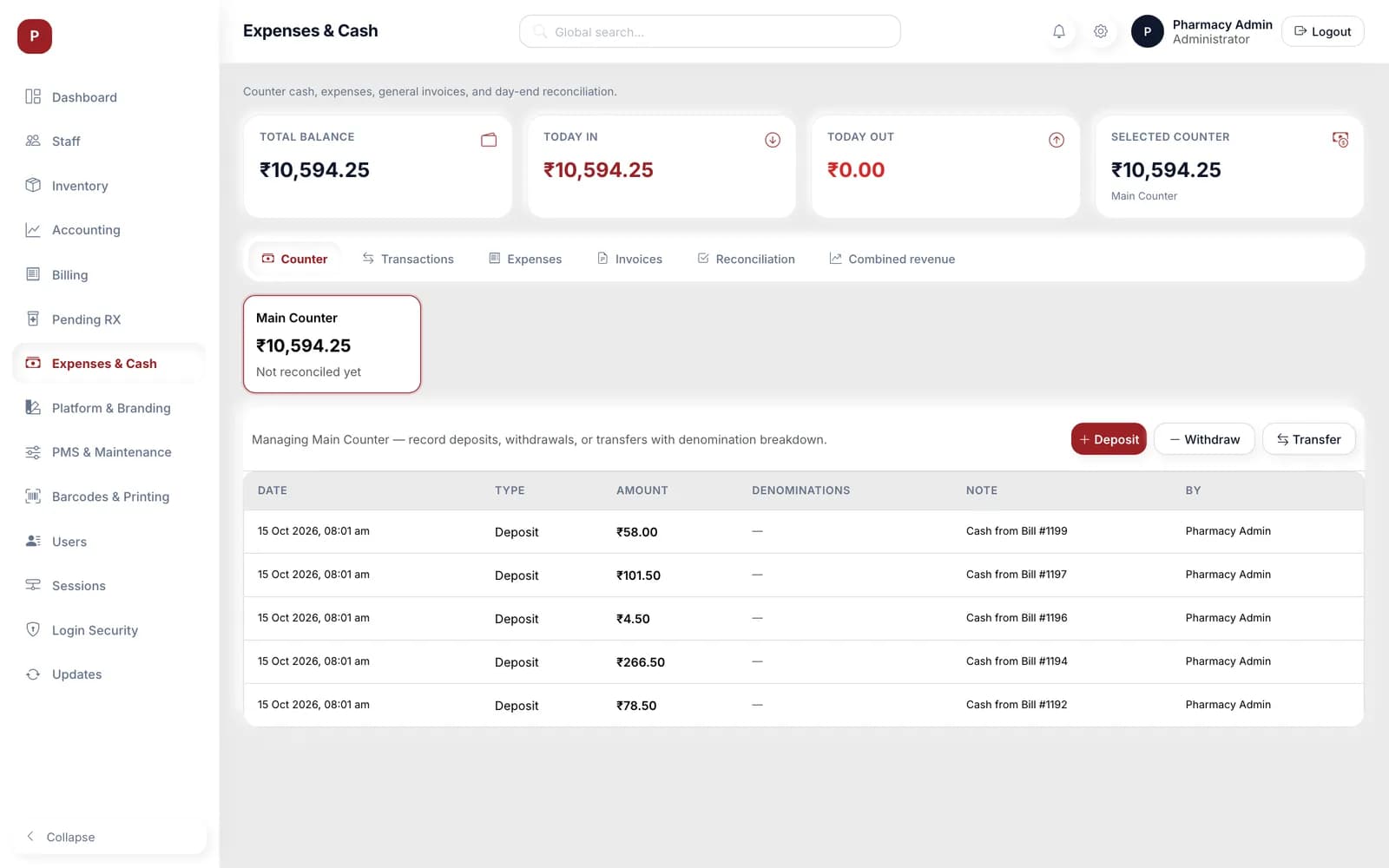Viewport: 1389px width, 868px height.
Task: Click the profile avatar P in header
Action: [x=1148, y=31]
